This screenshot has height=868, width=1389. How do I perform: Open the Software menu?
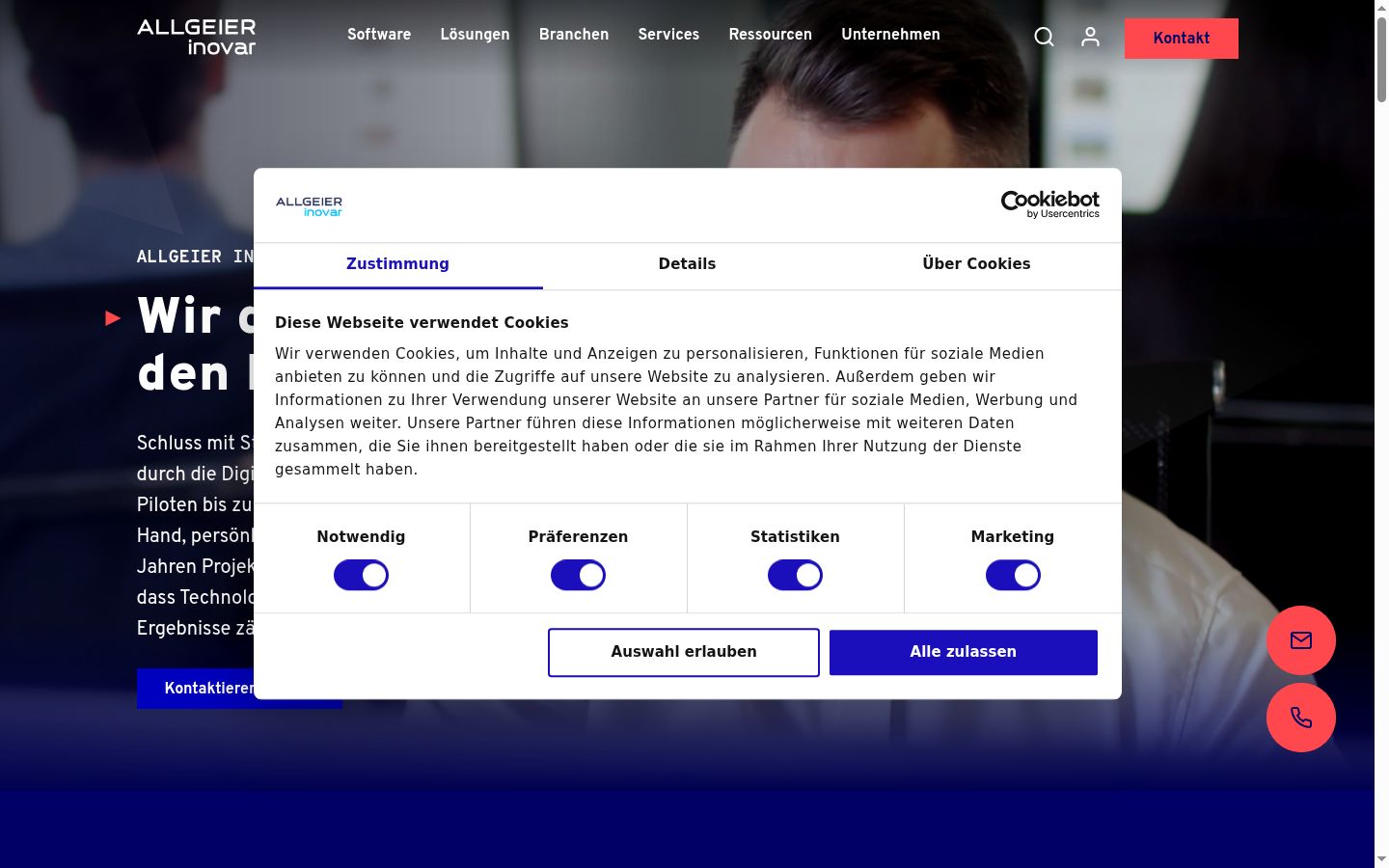[379, 35]
